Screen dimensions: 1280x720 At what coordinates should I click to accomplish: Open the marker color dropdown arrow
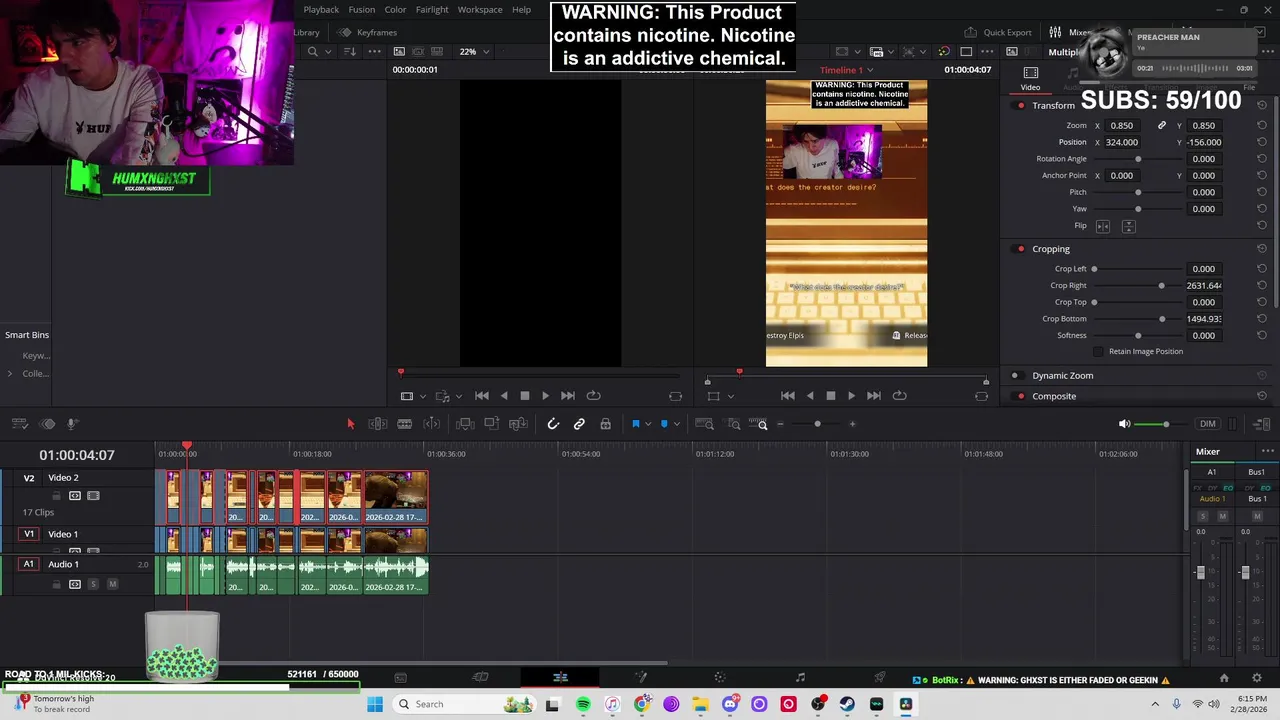(676, 424)
